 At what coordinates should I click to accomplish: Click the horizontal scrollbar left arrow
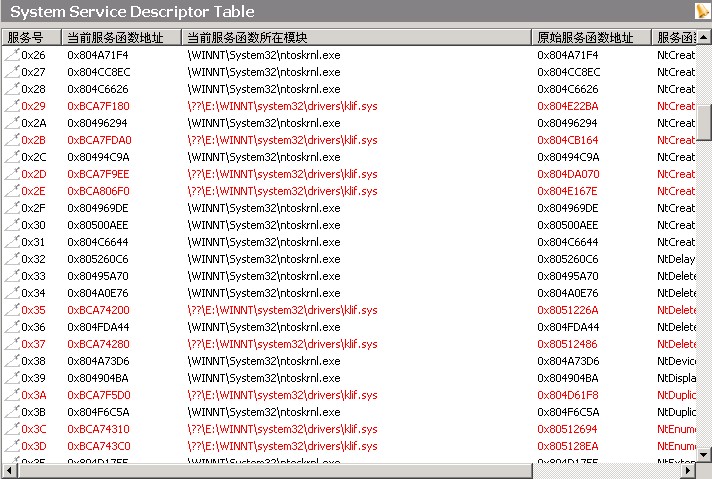9,470
